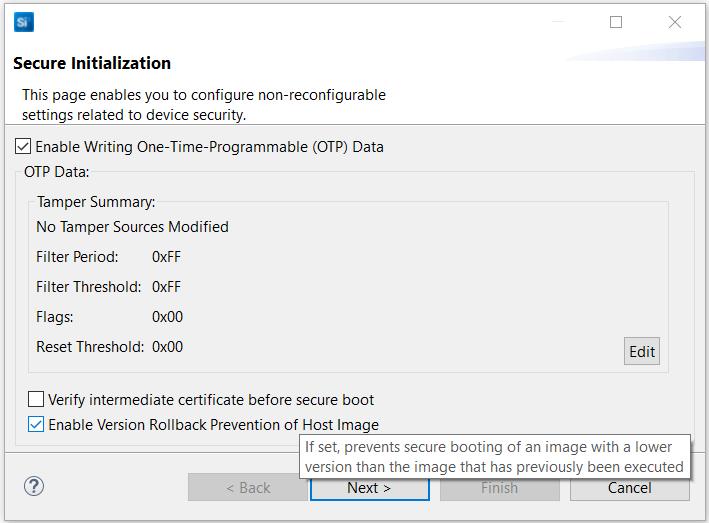This screenshot has width=709, height=523.
Task: Cancel the Secure Initialization wizard
Action: pyautogui.click(x=629, y=488)
